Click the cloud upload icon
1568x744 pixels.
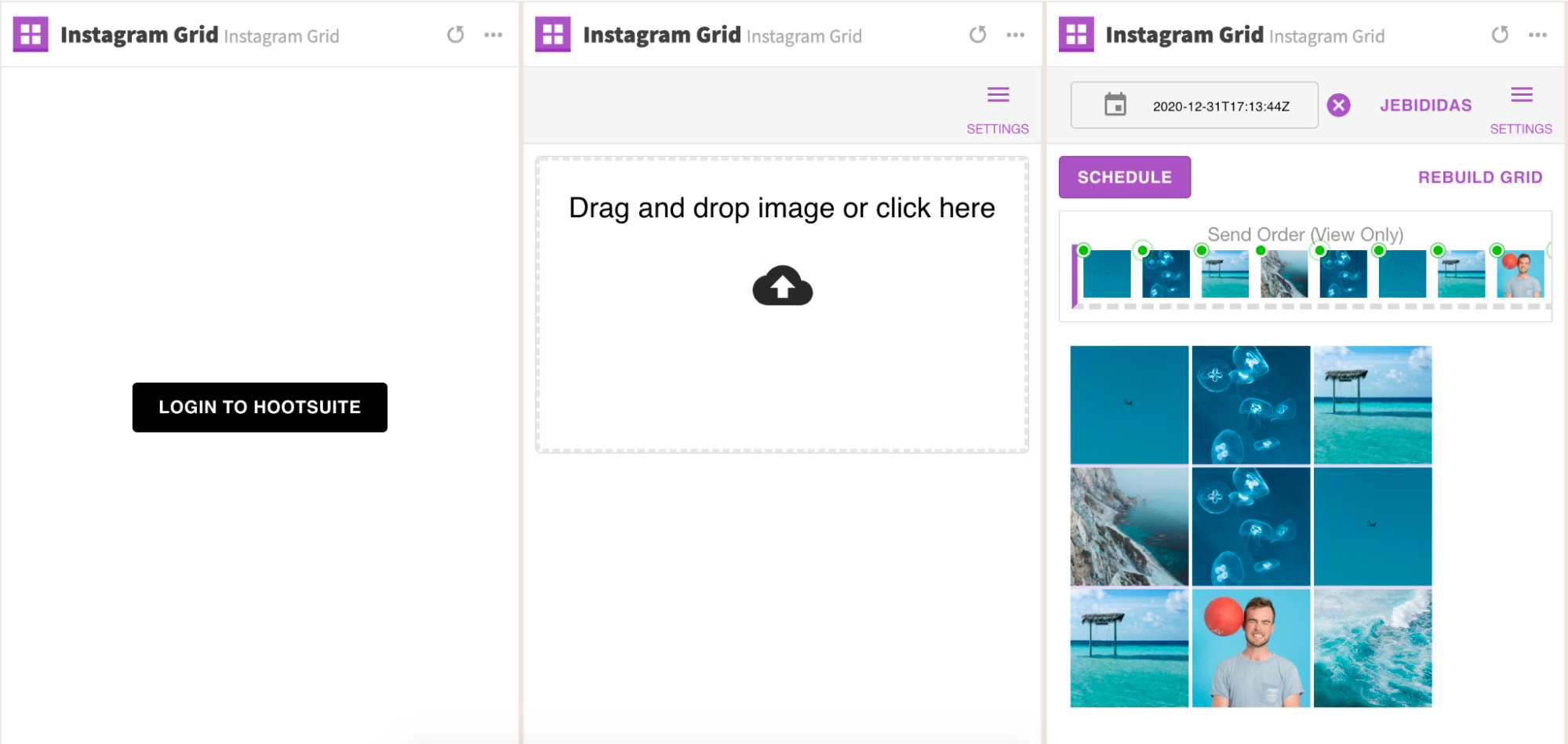[783, 285]
